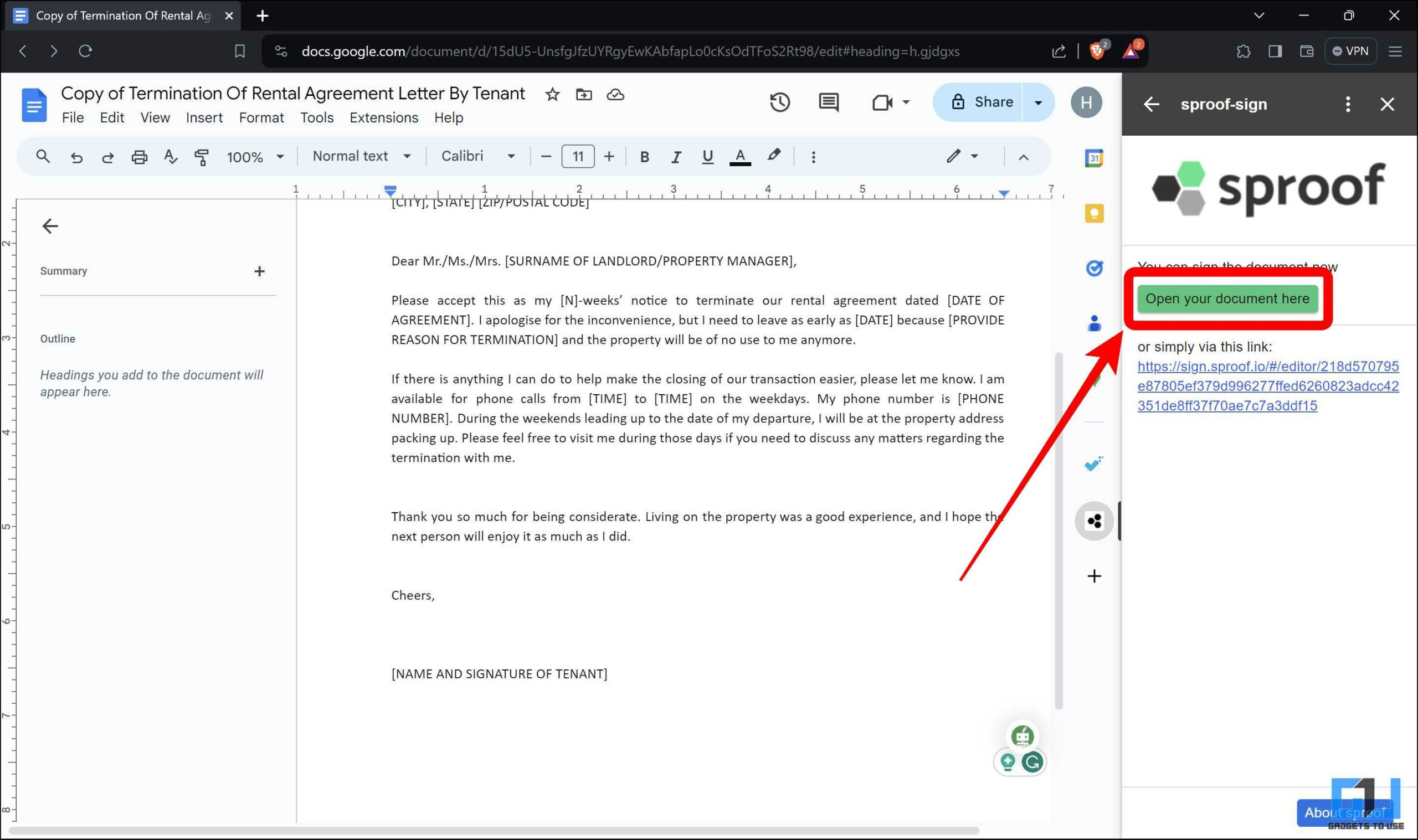Click the font size field

click(x=578, y=157)
